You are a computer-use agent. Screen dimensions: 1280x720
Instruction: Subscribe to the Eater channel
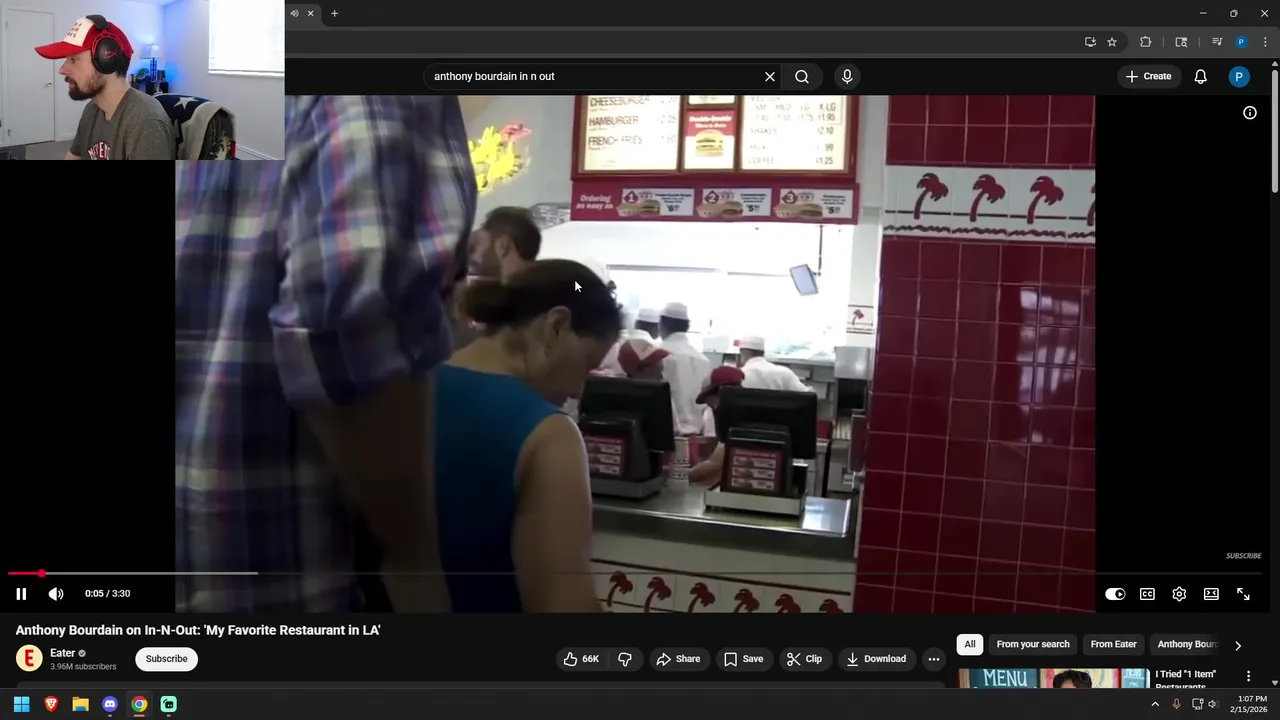[x=166, y=659]
